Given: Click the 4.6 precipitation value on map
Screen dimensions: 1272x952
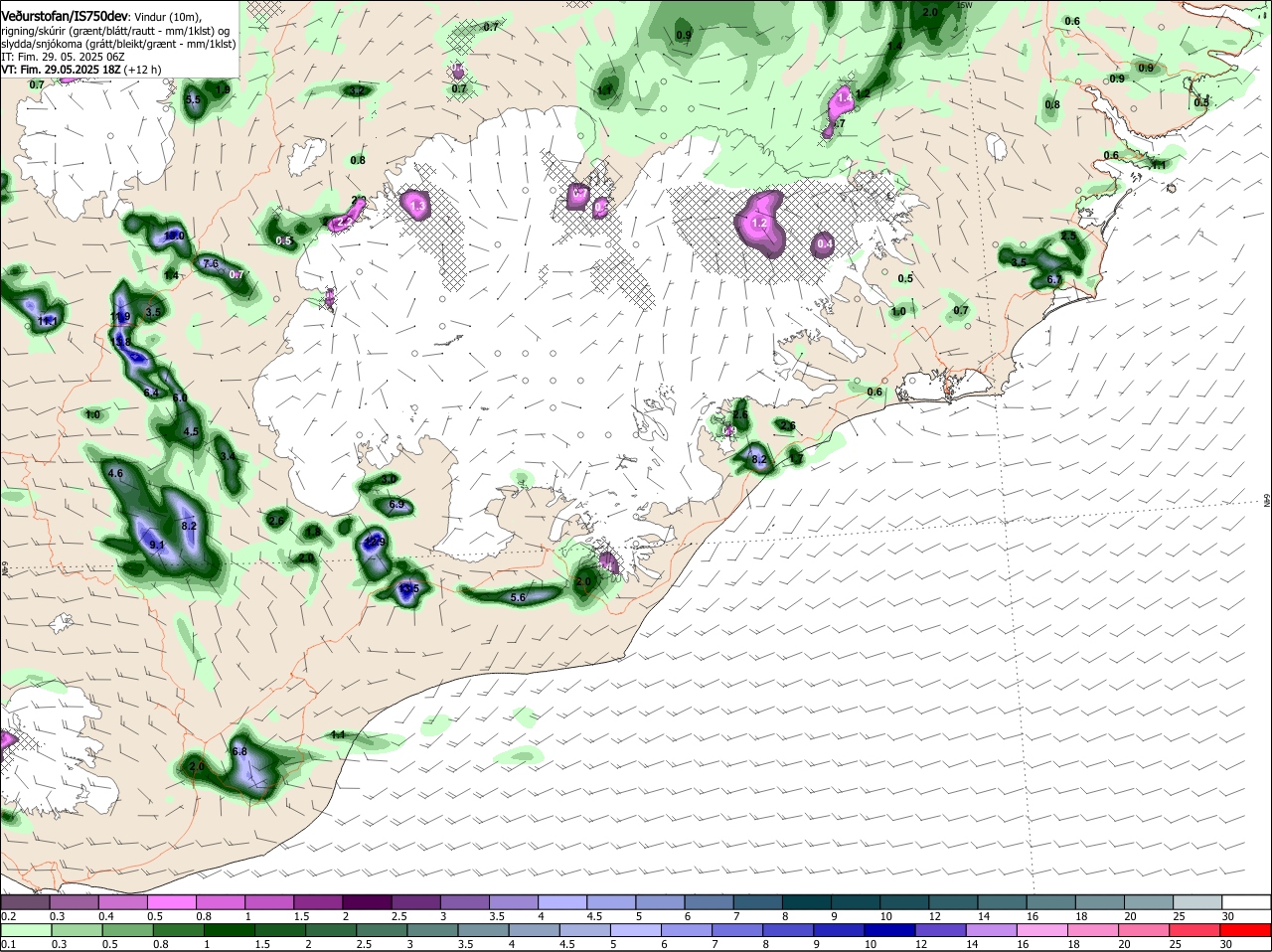Looking at the screenshot, I should 115,474.
